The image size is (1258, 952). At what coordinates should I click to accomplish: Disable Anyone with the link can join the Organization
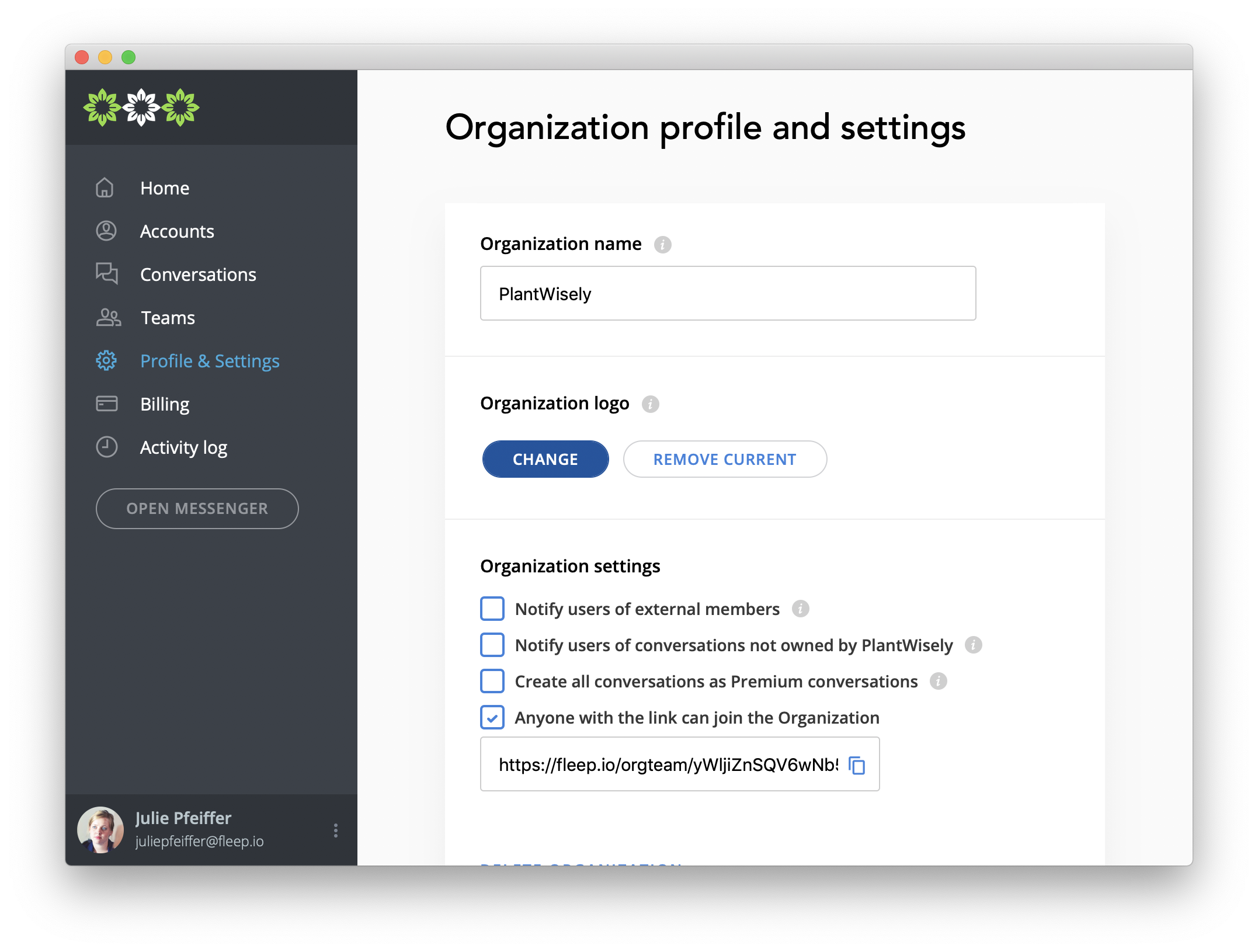(x=491, y=717)
